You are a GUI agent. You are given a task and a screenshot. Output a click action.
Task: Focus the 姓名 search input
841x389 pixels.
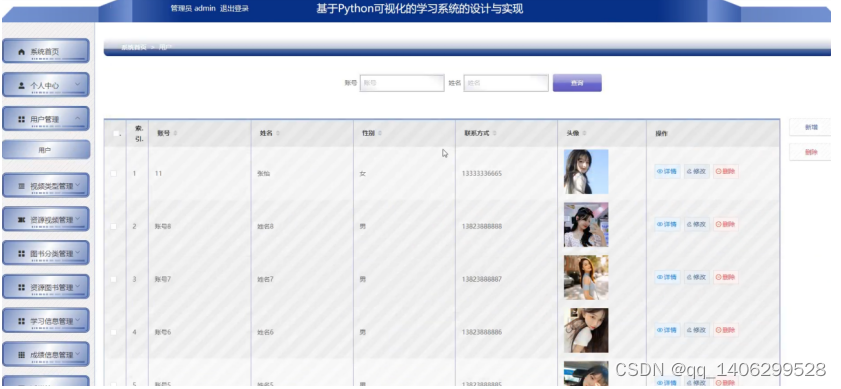click(x=506, y=83)
